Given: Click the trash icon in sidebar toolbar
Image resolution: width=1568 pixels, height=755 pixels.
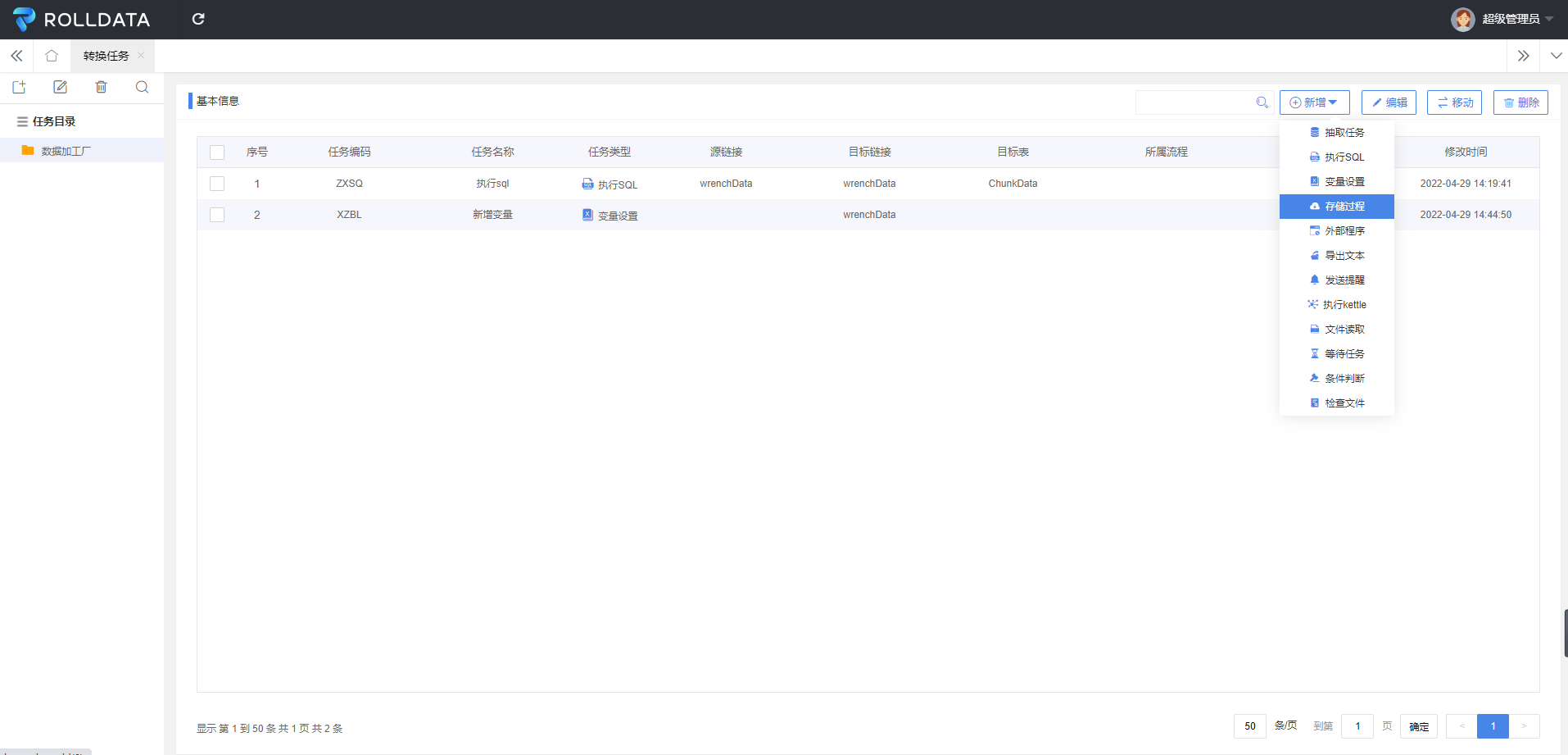Looking at the screenshot, I should [101, 87].
